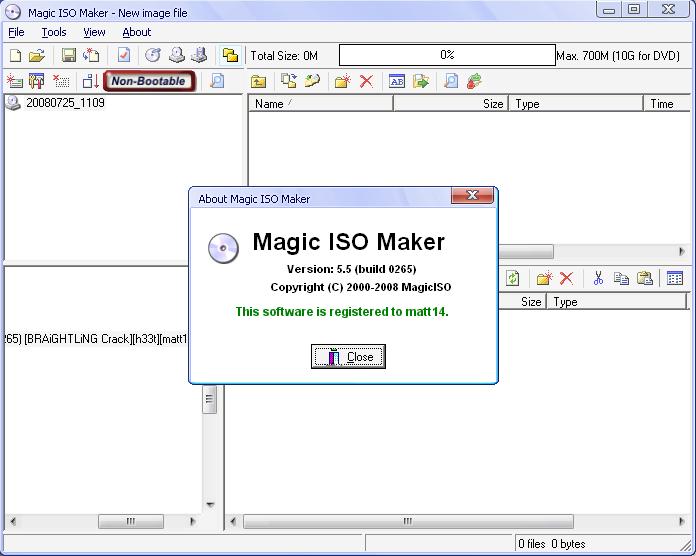Sort file list by Name column header
The width and height of the screenshot is (696, 556).
[x=320, y=104]
